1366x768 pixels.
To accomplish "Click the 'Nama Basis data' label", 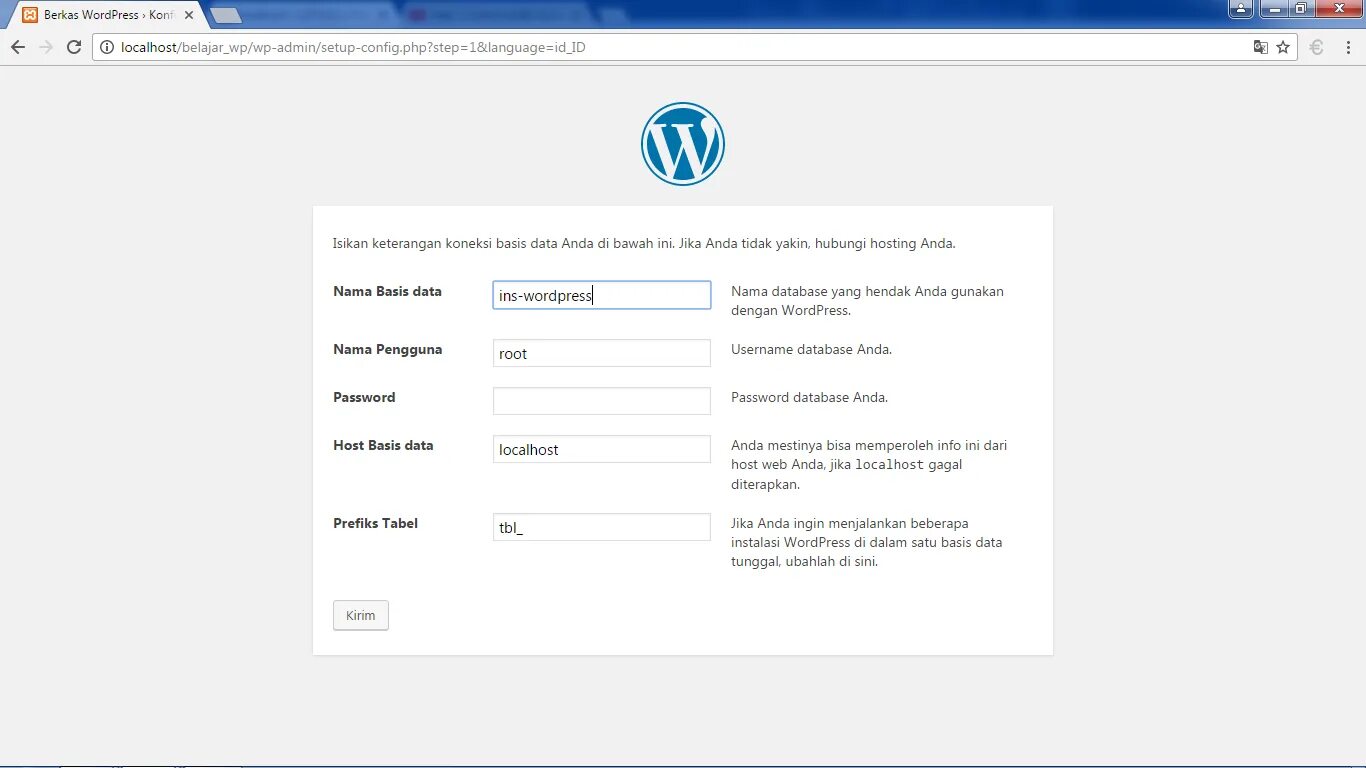I will coord(387,291).
